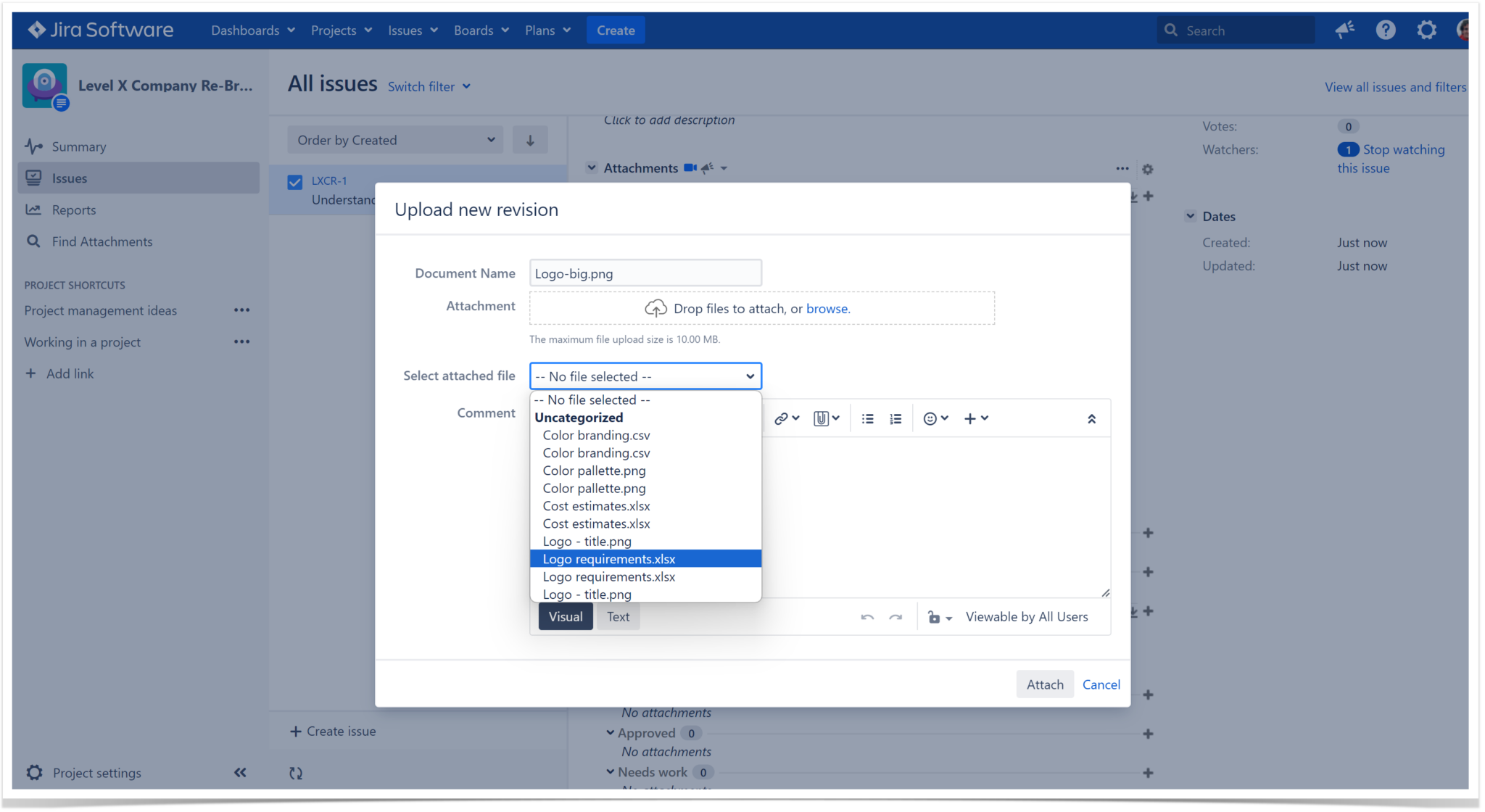Apply a bullet list in the comment editor

(867, 418)
